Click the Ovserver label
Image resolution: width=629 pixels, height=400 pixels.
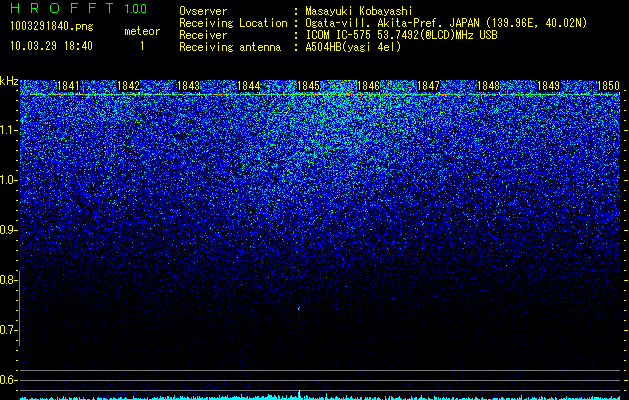pyautogui.click(x=203, y=11)
